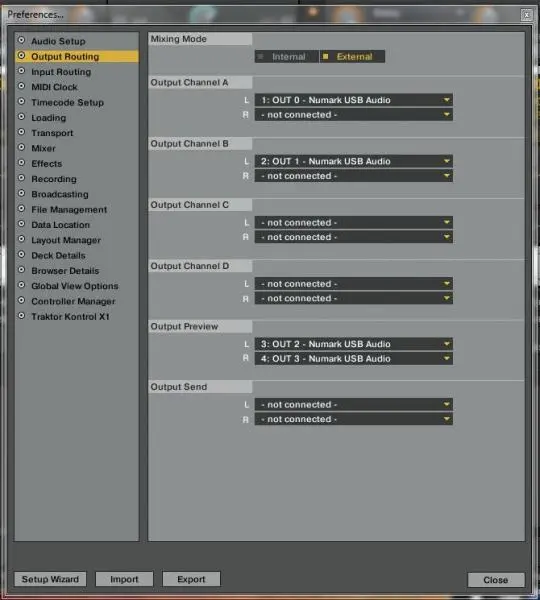Launch the Setup Wizard

(50, 579)
